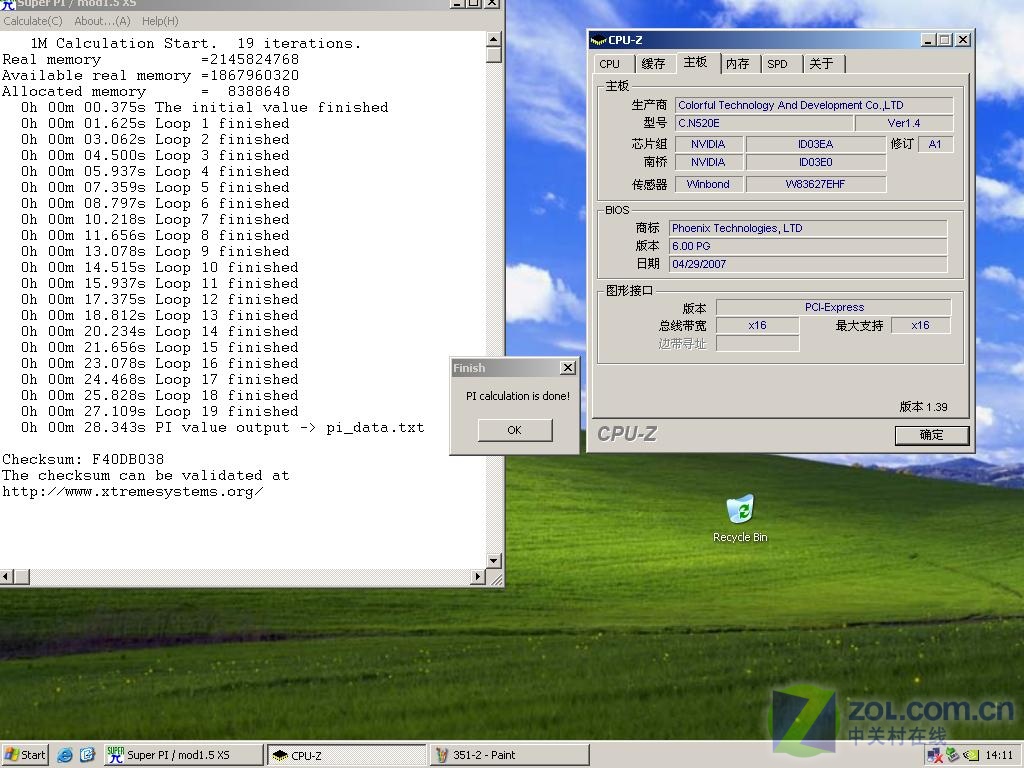Image resolution: width=1024 pixels, height=768 pixels.
Task: Click the southbridge ID03E0 field
Action: click(816, 162)
